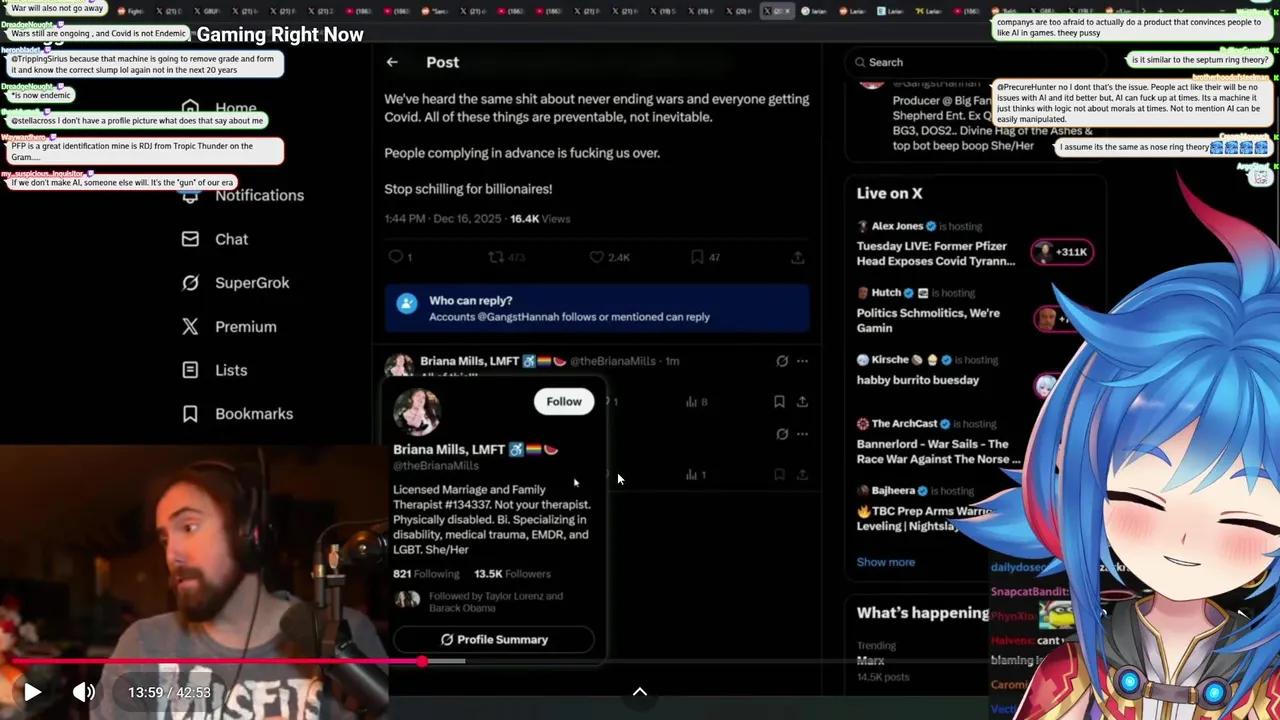Click the post timestamp 1:44 PM Dec 16, 2025
This screenshot has height=720, width=1280.
coord(444,218)
